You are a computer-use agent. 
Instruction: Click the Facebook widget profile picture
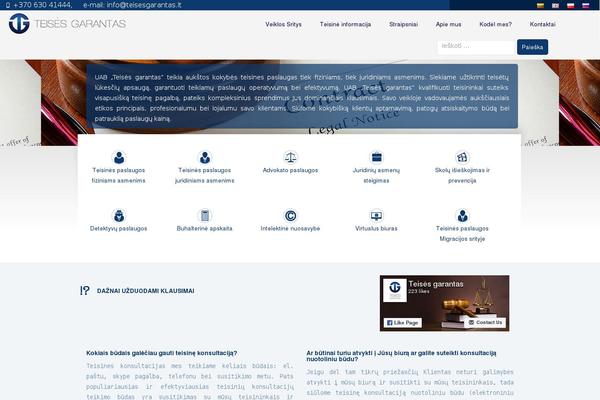pyautogui.click(x=395, y=290)
